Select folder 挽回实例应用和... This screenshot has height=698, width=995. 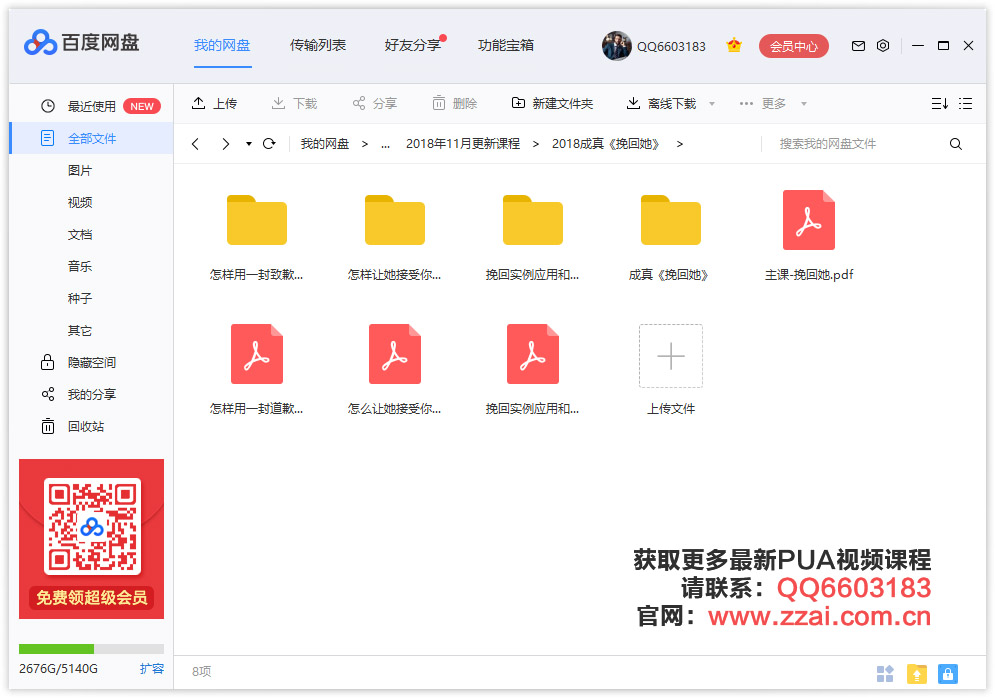(532, 237)
